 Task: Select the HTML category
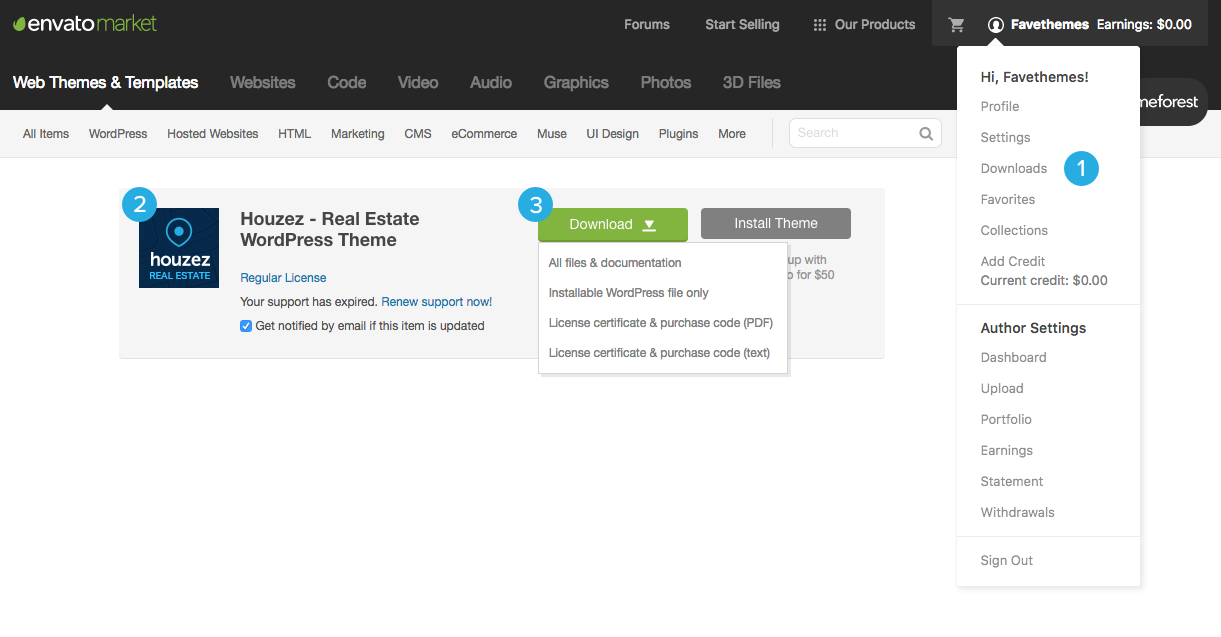point(295,134)
